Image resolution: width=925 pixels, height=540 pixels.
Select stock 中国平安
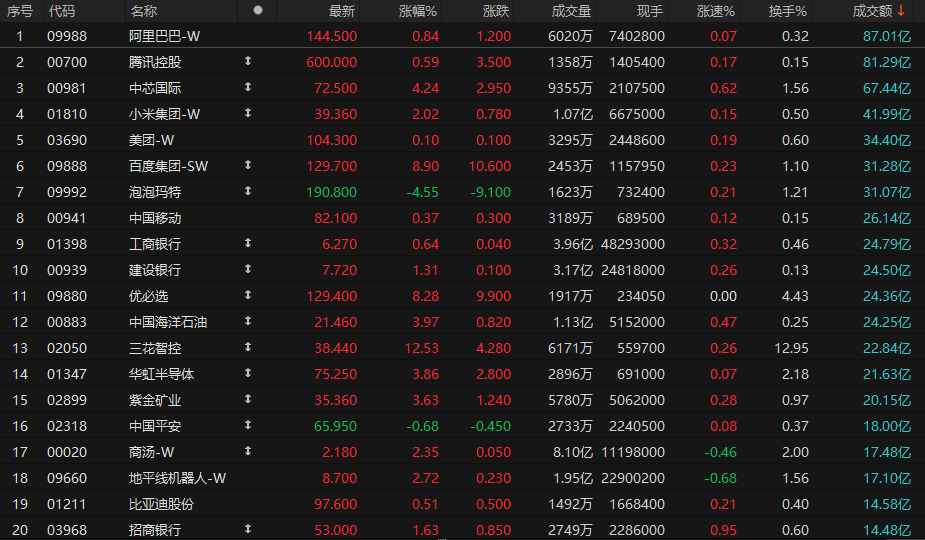point(155,426)
